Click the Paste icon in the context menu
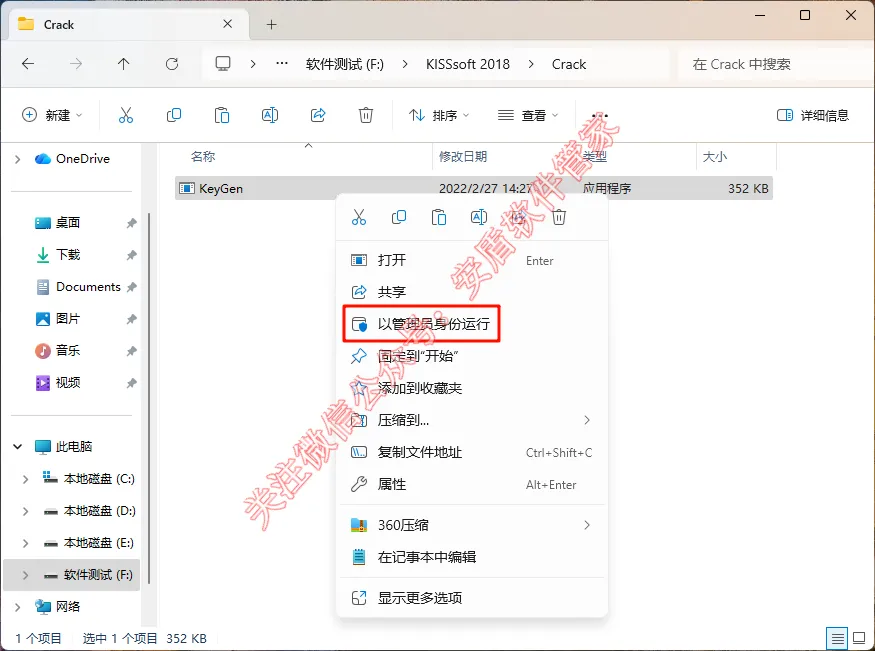Screen dimensions: 875x651 [x=439, y=217]
